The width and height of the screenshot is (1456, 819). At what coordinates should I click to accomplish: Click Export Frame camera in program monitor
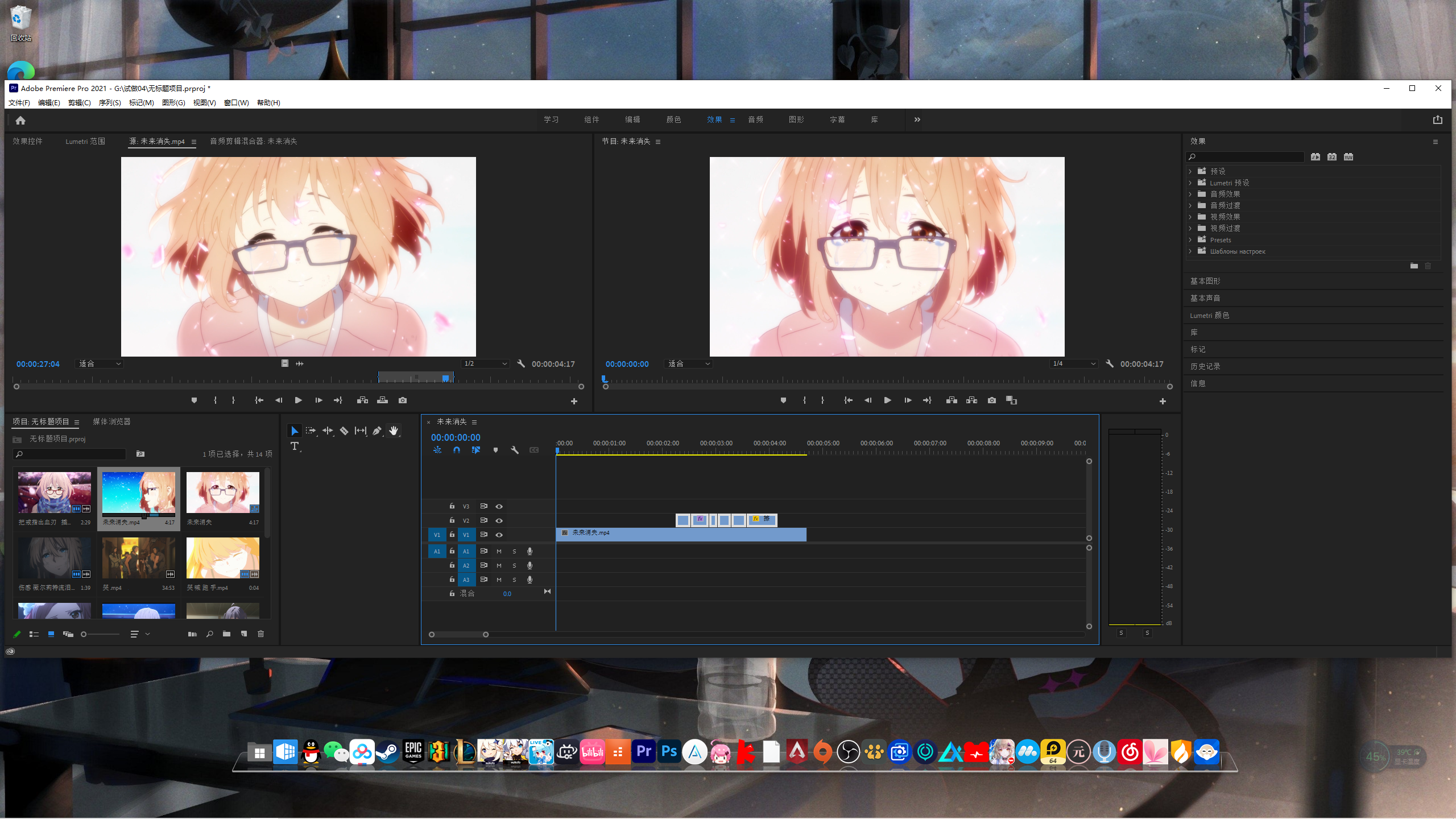pos(992,400)
